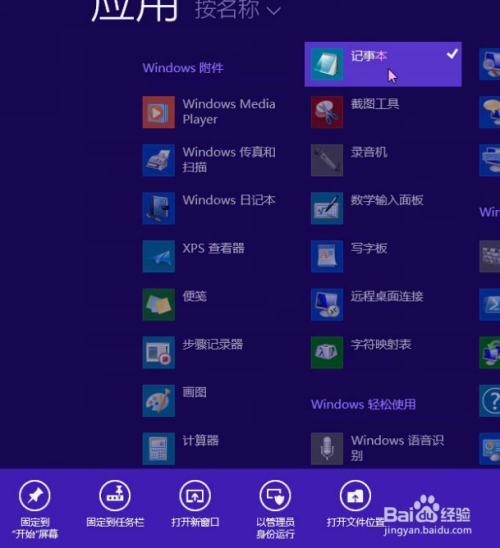The image size is (500, 548).
Task: Launch the 字符映射表 icon
Action: [x=327, y=352]
